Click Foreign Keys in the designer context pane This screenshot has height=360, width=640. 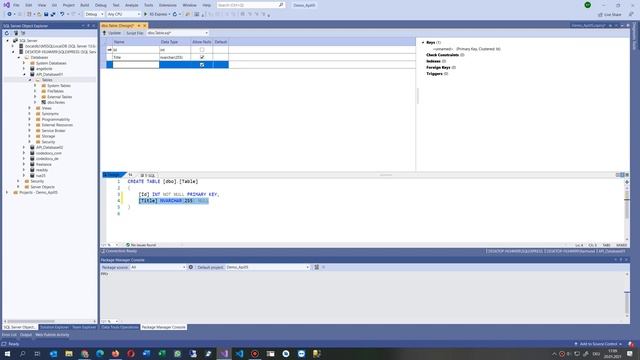[x=438, y=67]
